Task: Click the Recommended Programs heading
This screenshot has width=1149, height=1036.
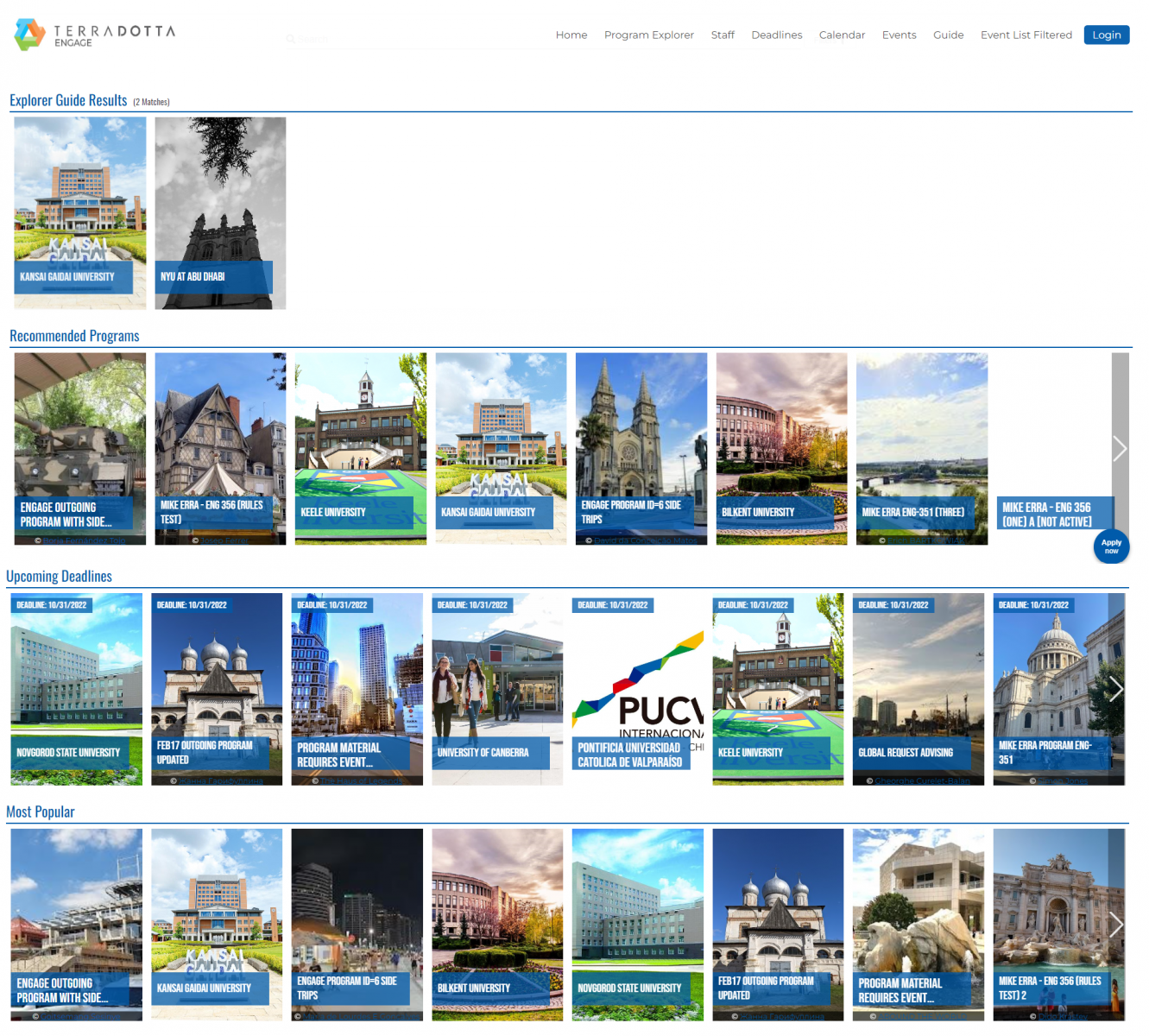Action: pyautogui.click(x=74, y=336)
